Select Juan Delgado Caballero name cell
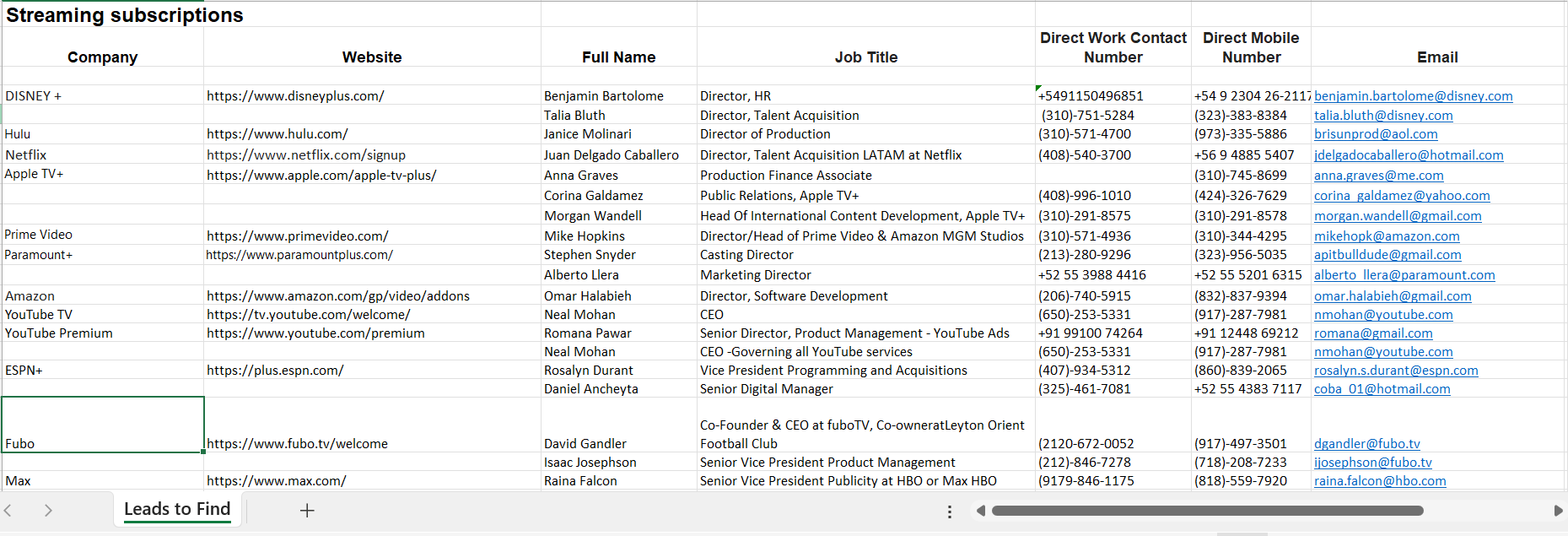The height and width of the screenshot is (536, 1568). (618, 154)
